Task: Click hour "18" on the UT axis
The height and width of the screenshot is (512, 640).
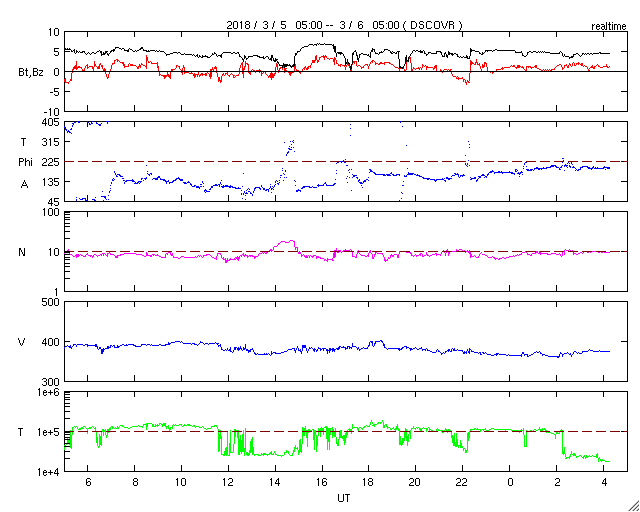Action: 369,482
